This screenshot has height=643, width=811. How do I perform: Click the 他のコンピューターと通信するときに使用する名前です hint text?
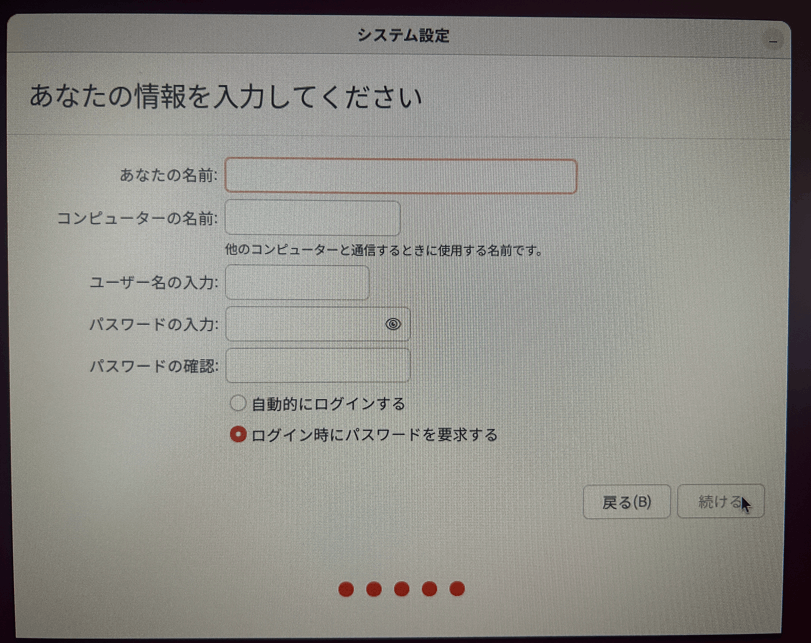coord(384,251)
